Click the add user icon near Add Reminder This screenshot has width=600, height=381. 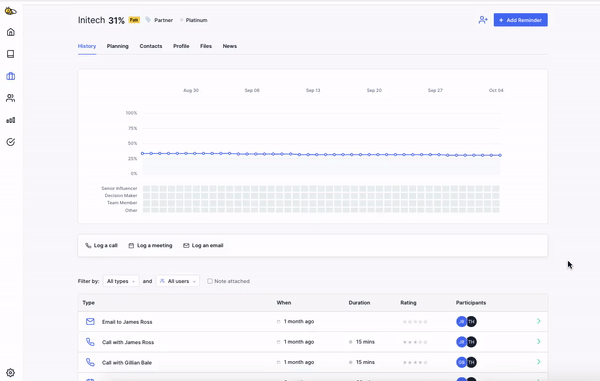[483, 20]
